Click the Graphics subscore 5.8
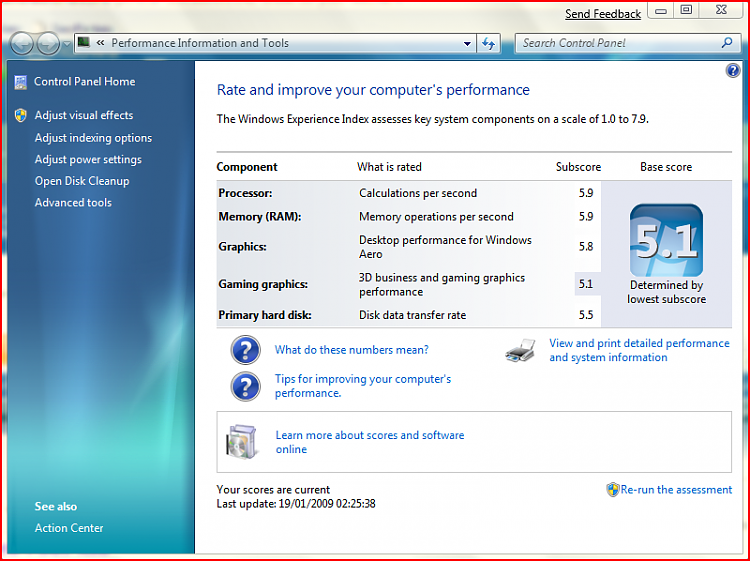This screenshot has height=561, width=750. tap(586, 247)
